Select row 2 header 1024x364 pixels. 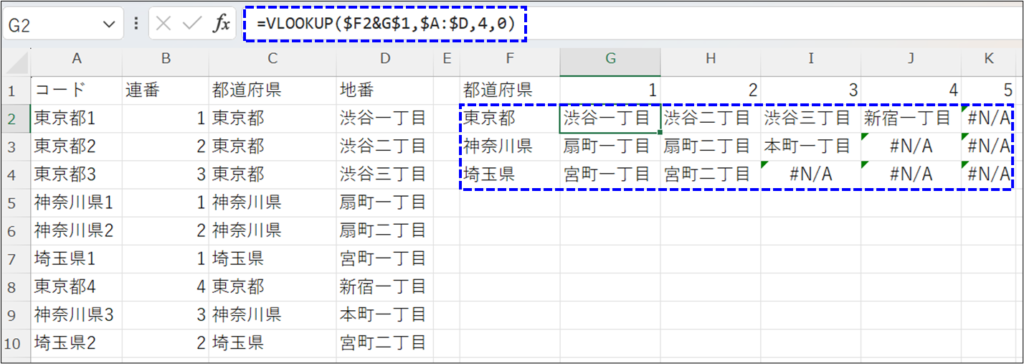[16, 118]
